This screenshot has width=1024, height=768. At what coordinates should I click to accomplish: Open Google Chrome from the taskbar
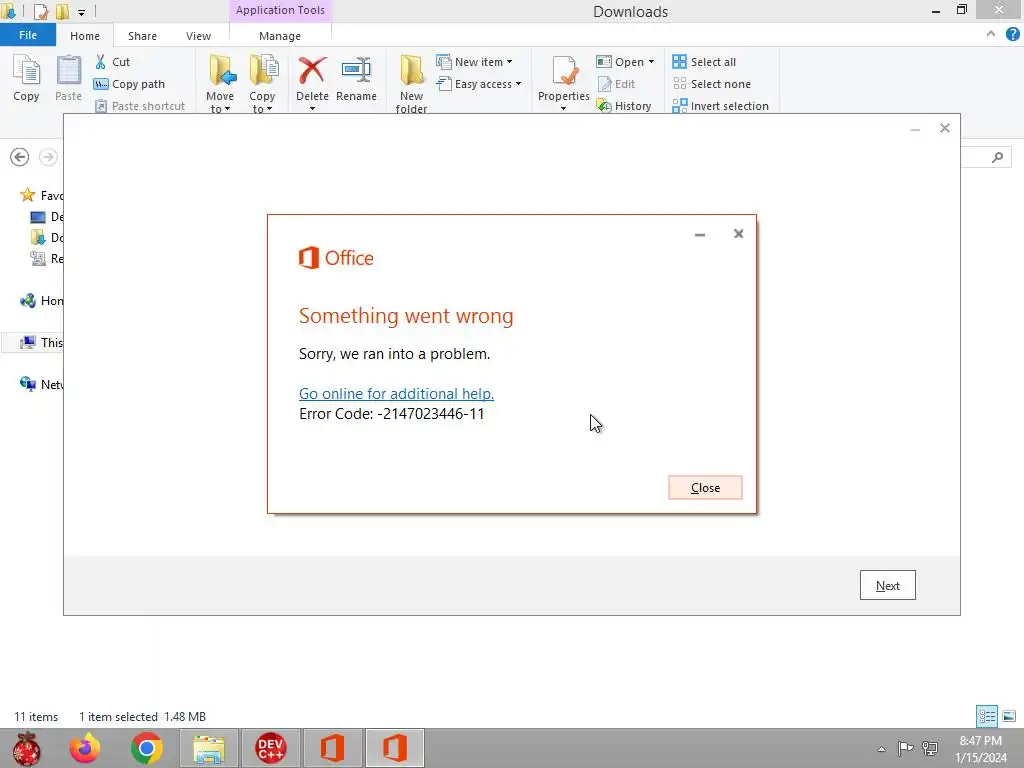[147, 748]
